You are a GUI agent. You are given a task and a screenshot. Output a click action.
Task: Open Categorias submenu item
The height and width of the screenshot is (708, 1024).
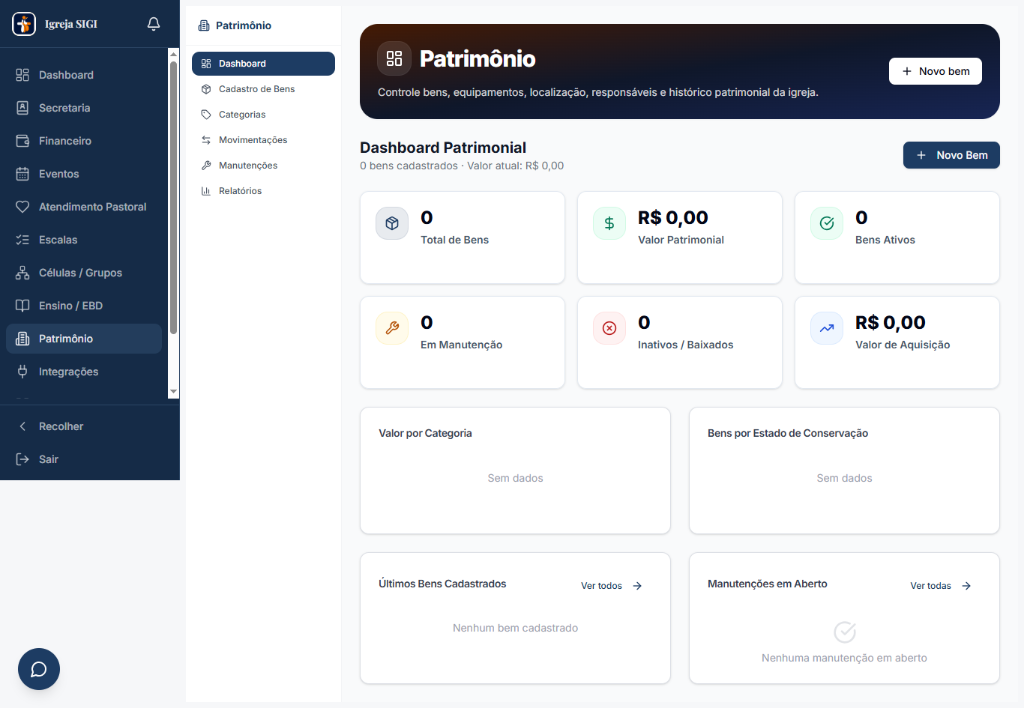click(x=263, y=114)
